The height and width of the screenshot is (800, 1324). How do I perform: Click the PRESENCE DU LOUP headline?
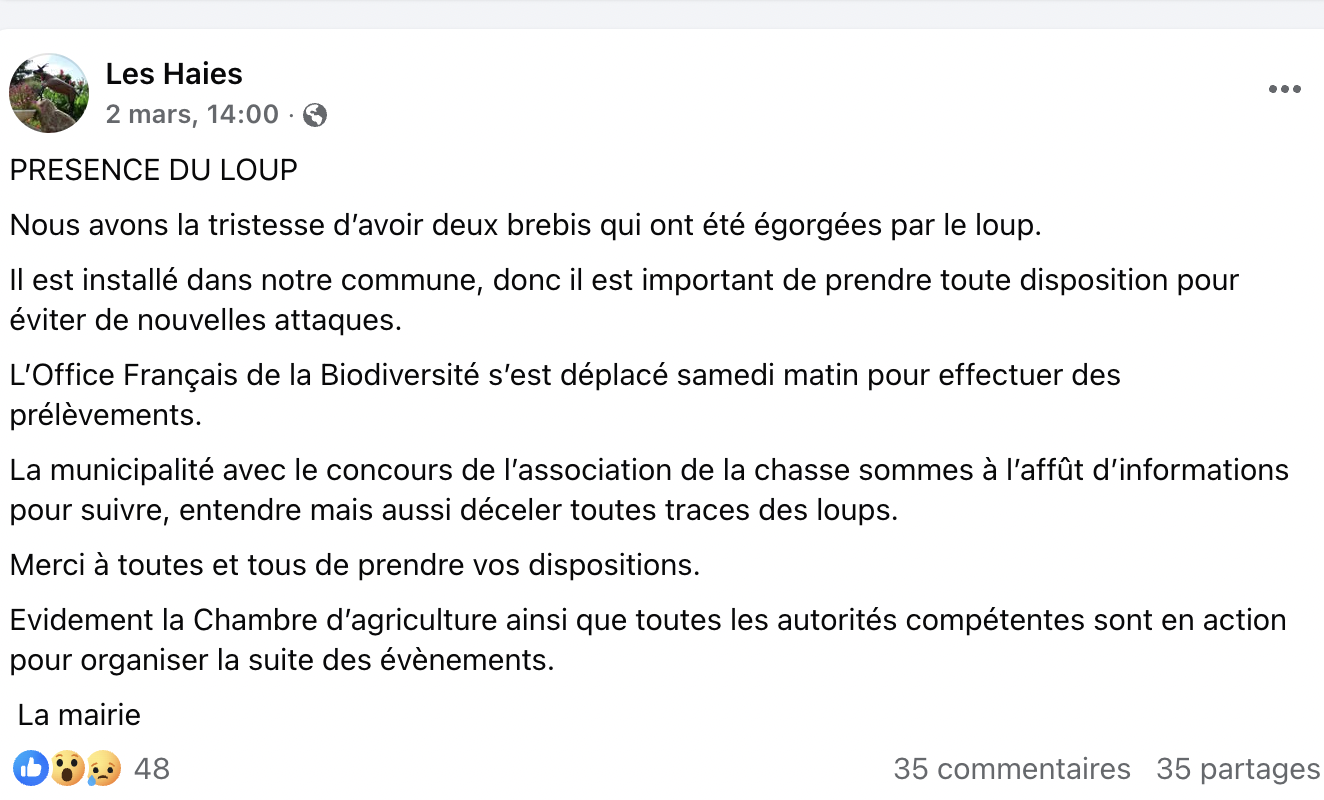point(154,170)
